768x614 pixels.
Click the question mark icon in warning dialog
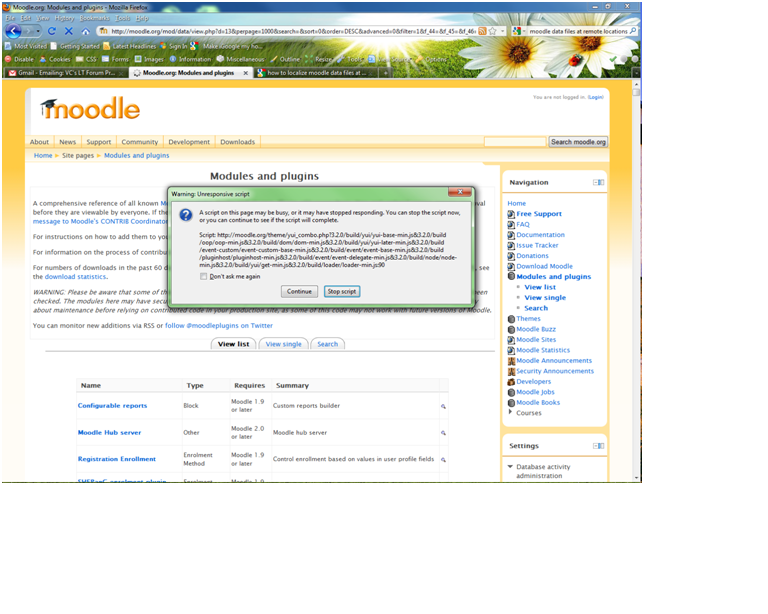[x=186, y=215]
